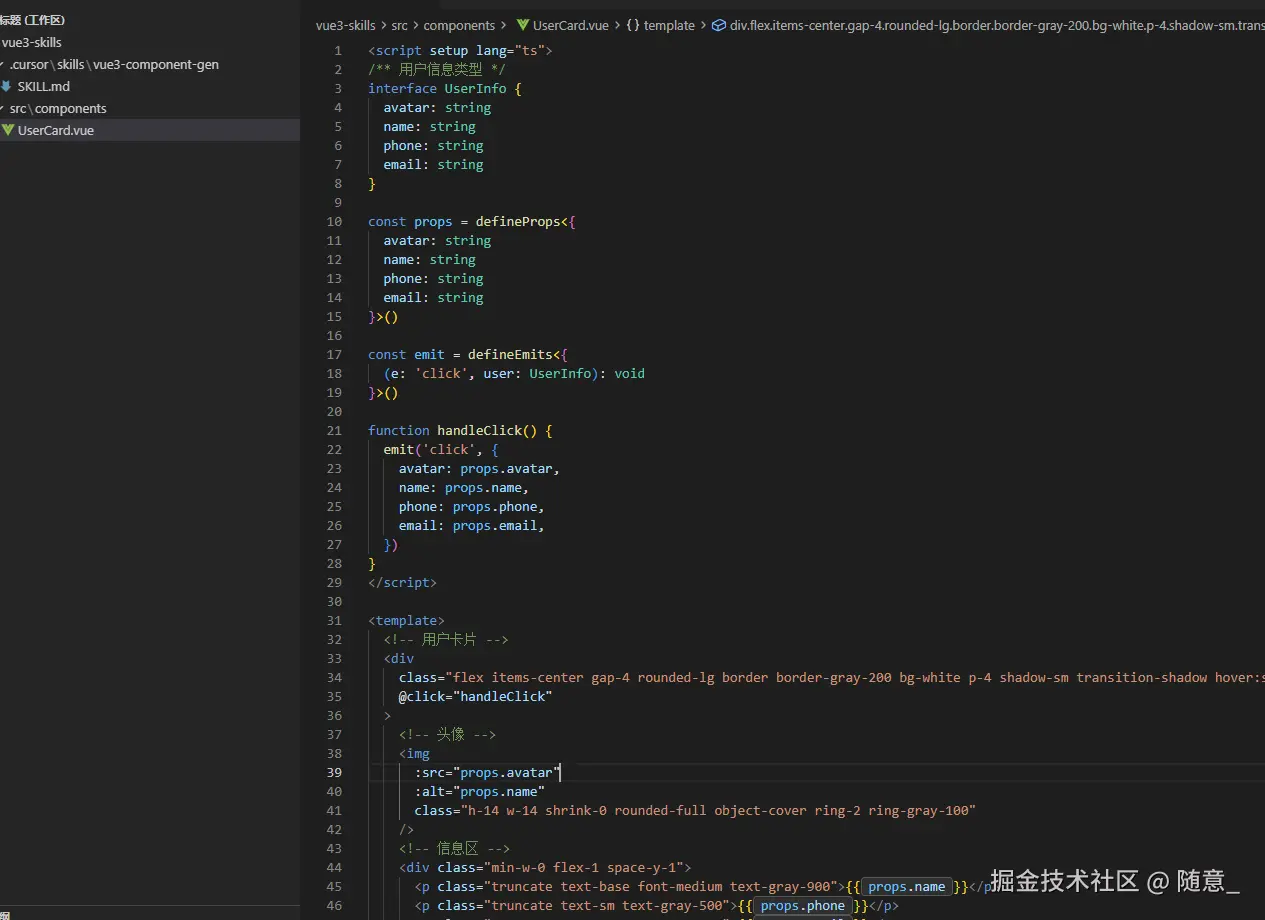Click email: string on line 7
1265x920 pixels.
(433, 164)
